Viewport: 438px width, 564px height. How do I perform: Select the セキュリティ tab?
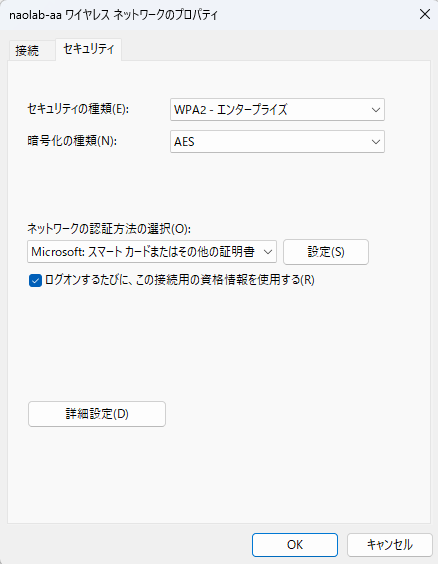click(x=88, y=49)
